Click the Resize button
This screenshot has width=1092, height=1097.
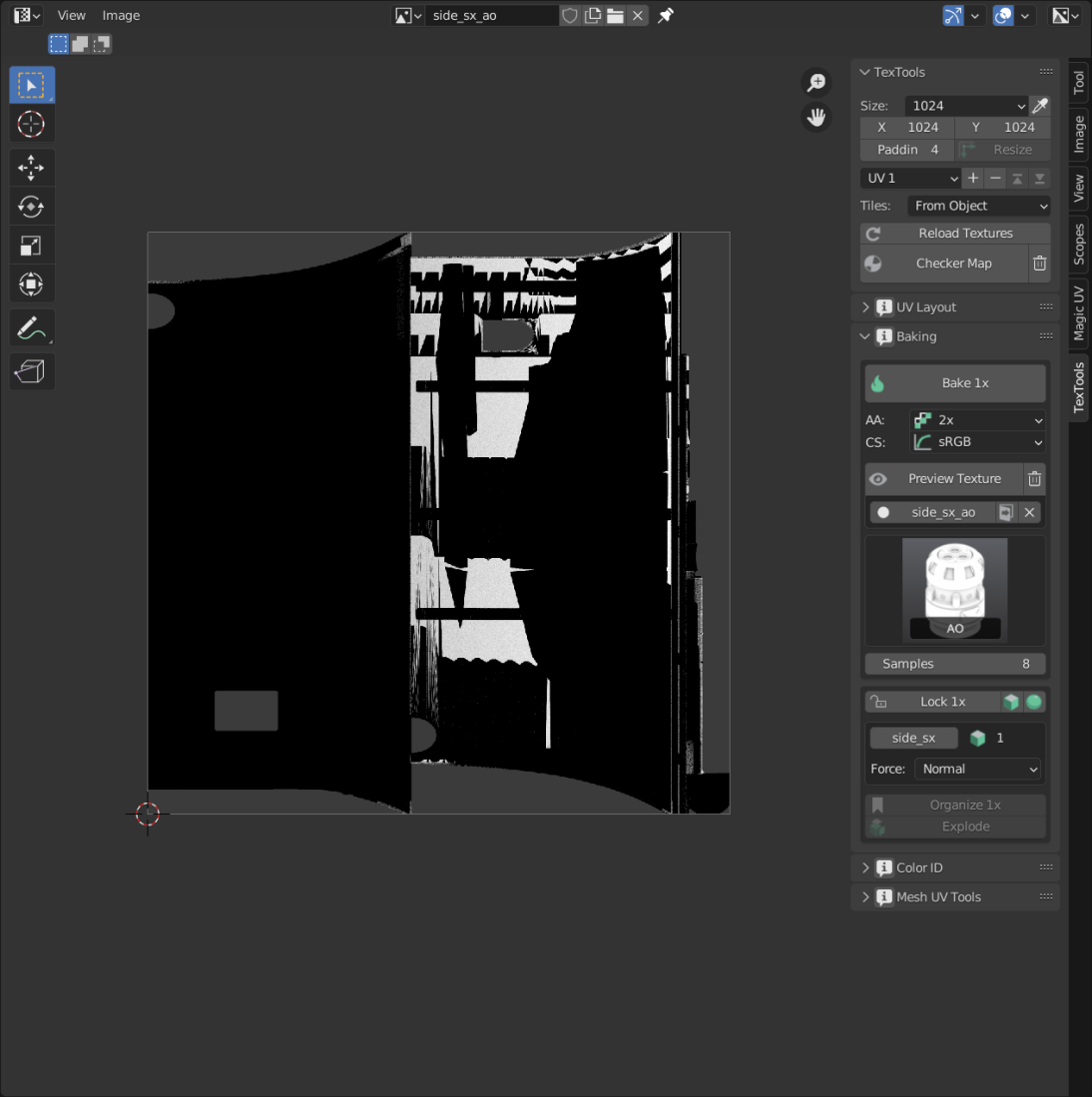(1003, 150)
